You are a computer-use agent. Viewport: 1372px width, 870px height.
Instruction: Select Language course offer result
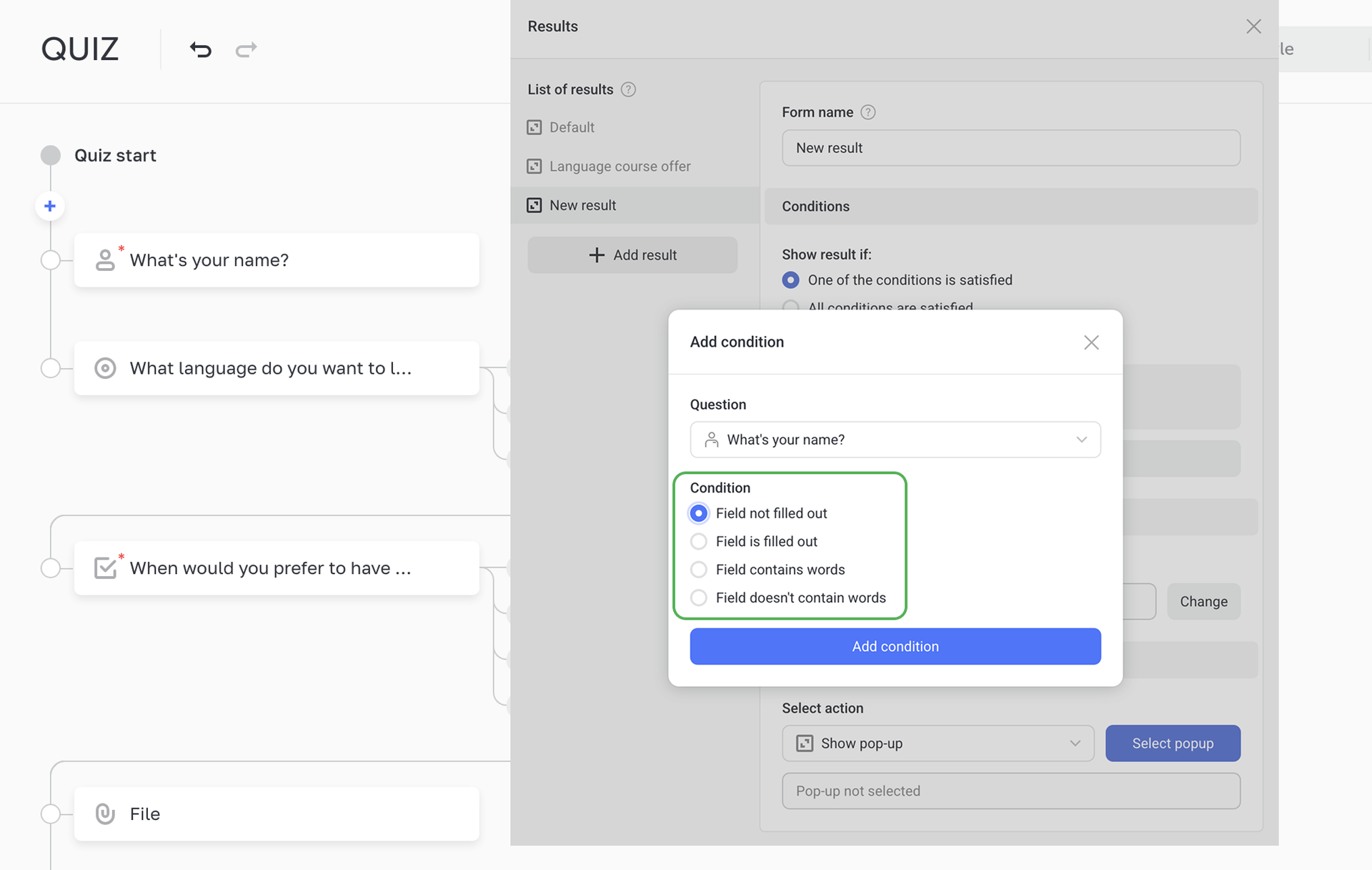tap(619, 167)
